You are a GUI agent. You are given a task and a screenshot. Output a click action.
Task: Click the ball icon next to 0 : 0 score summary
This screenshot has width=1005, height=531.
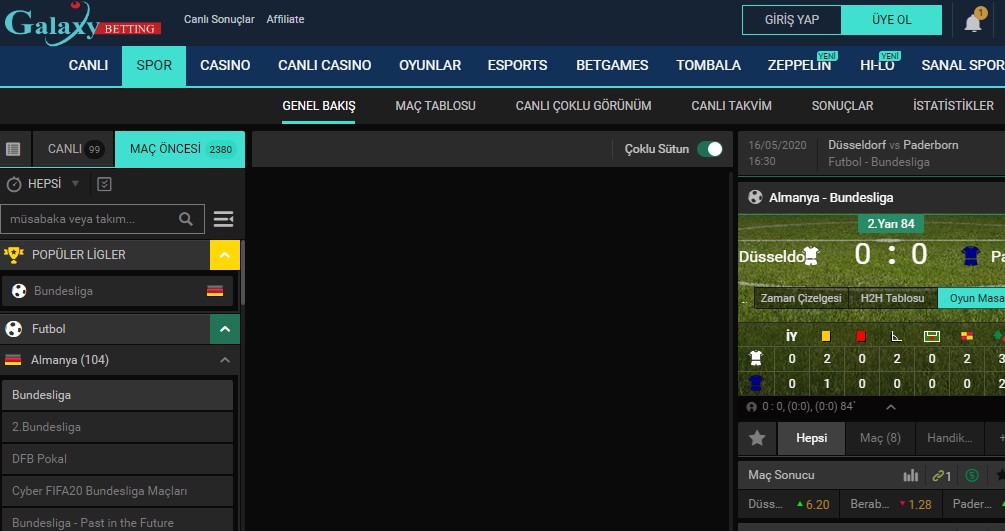point(752,407)
